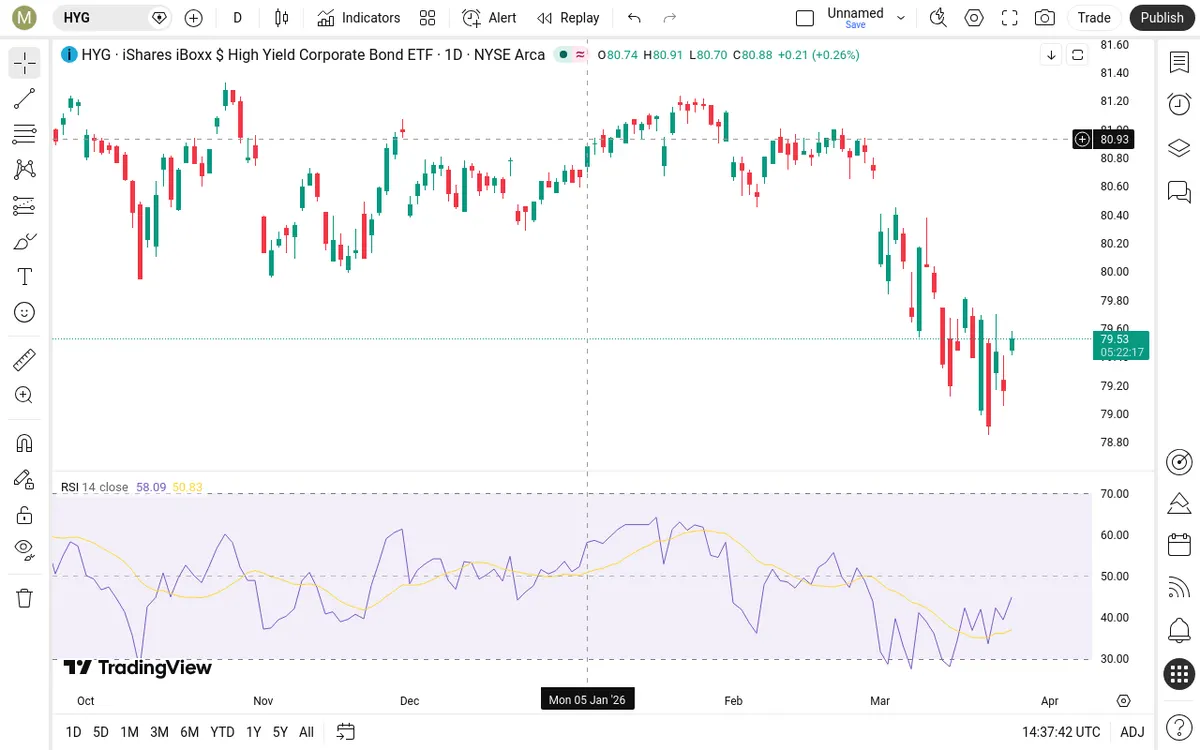Open the D interval selector
This screenshot has width=1200, height=750.
point(237,17)
